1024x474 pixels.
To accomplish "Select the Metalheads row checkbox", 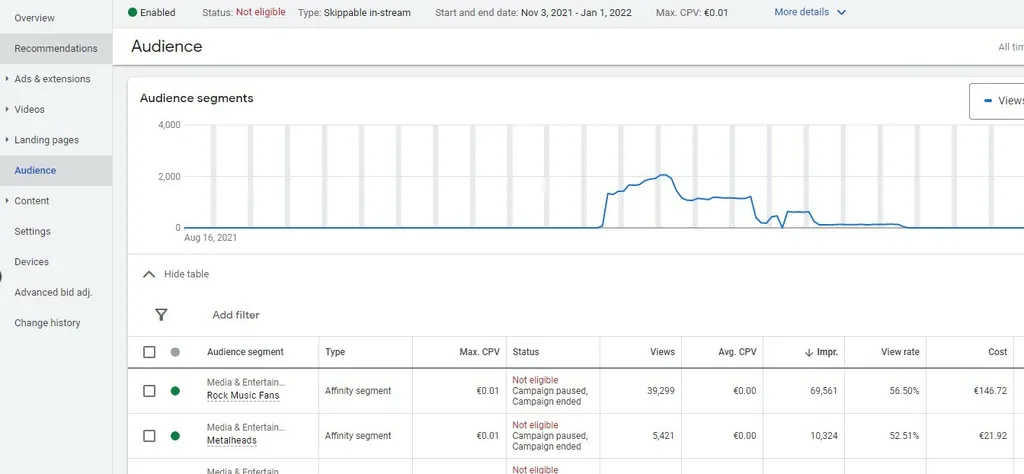I will point(149,436).
